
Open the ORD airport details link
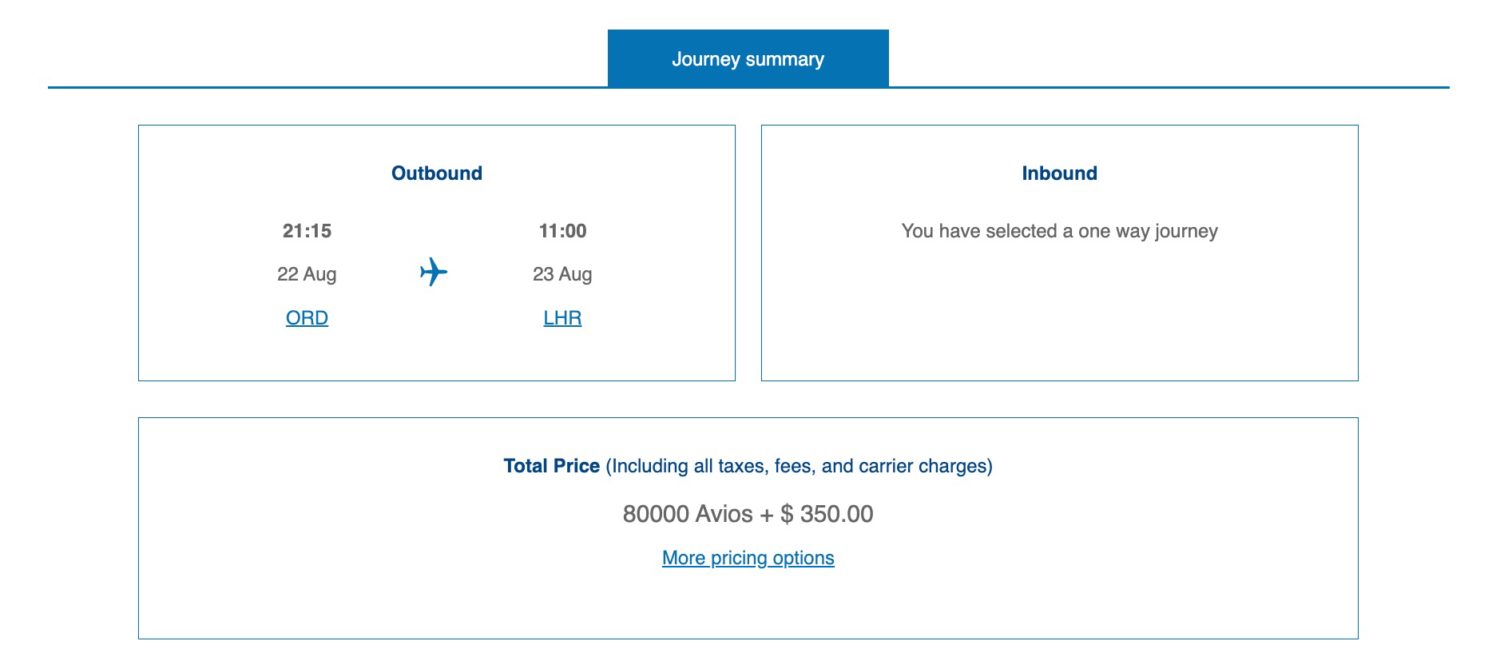pyautogui.click(x=306, y=317)
